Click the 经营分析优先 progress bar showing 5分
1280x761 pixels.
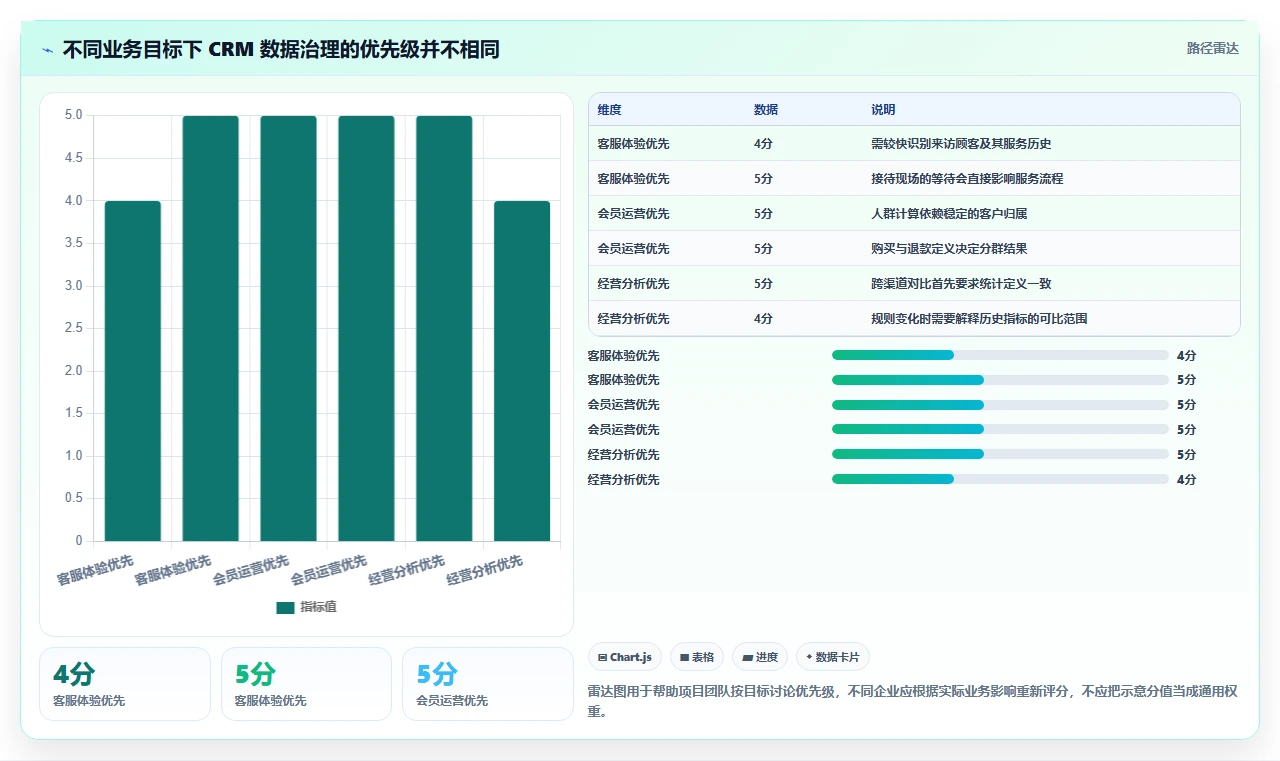coord(1000,454)
